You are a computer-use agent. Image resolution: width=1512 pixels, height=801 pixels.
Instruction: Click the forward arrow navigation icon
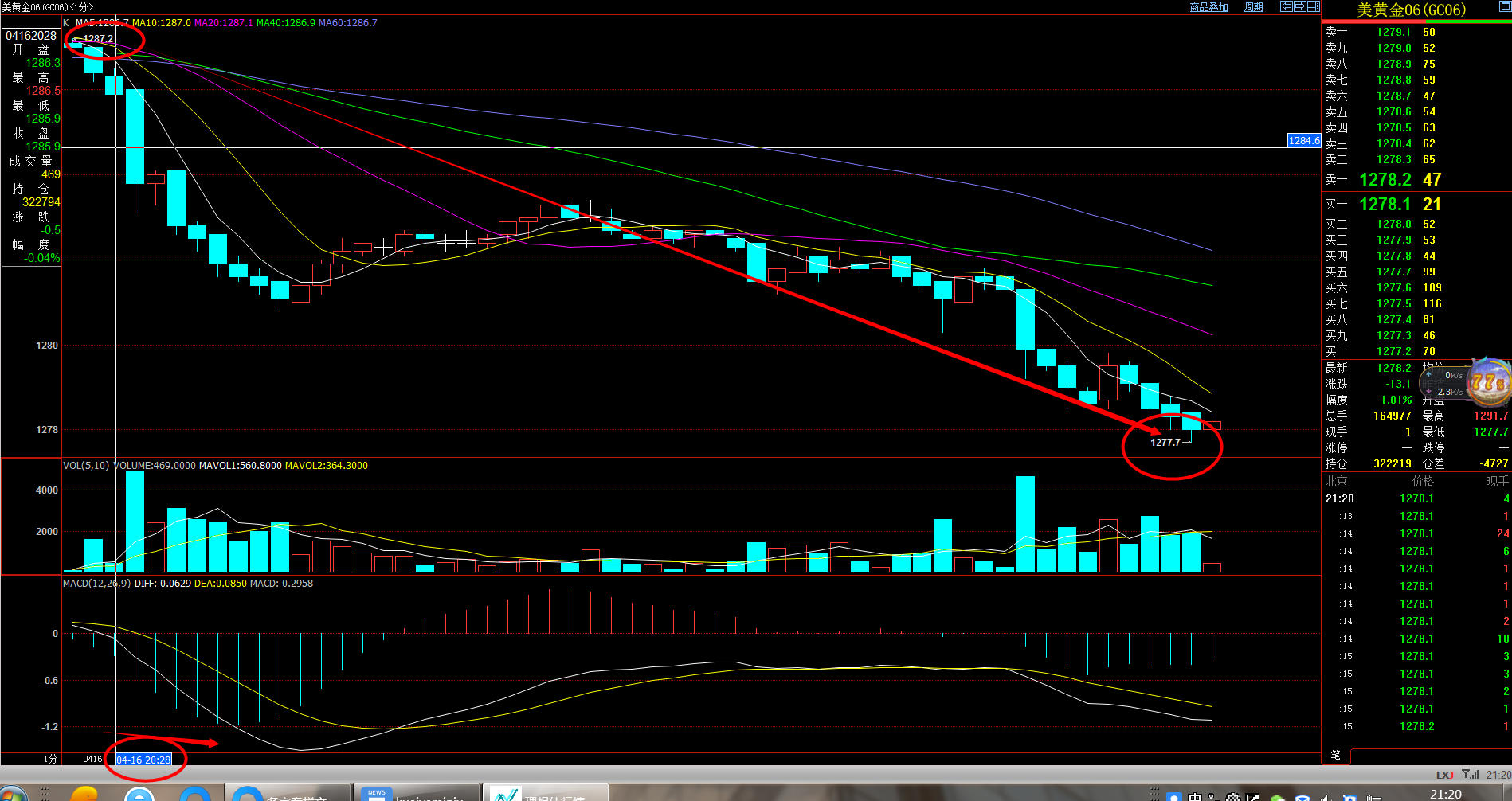(1299, 6)
